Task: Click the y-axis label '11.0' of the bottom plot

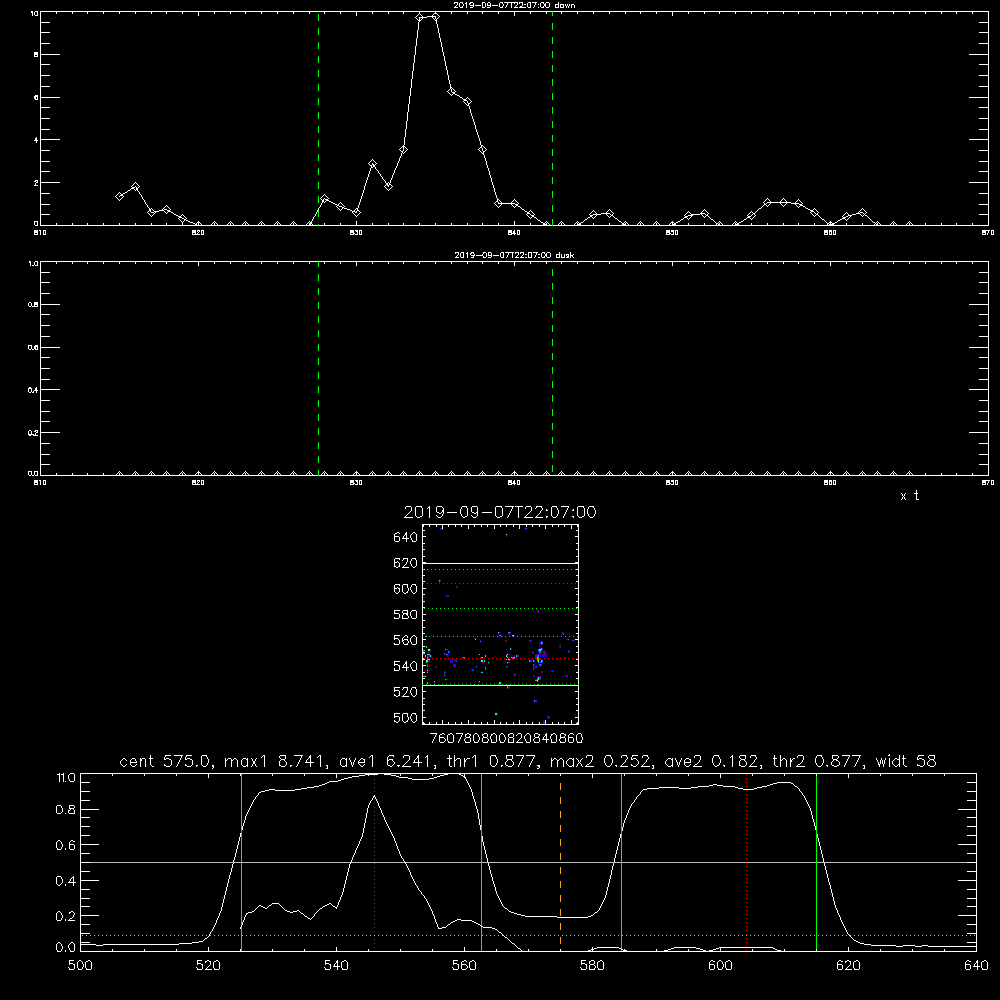Action: click(x=66, y=777)
